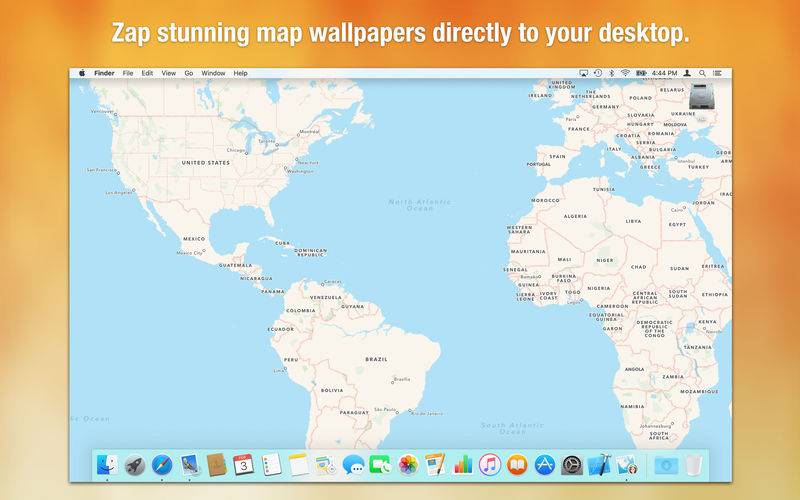The image size is (800, 500).
Task: Open the Finder menu
Action: (x=104, y=73)
